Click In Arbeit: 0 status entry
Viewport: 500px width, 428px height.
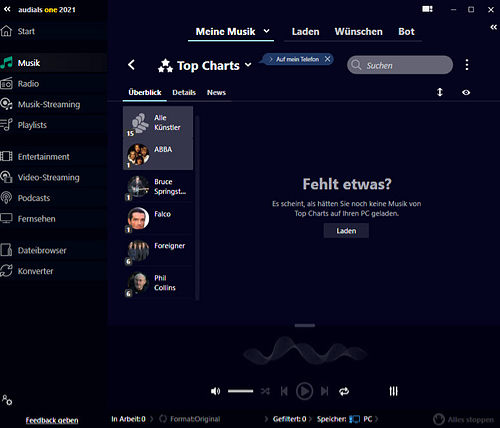[128, 419]
